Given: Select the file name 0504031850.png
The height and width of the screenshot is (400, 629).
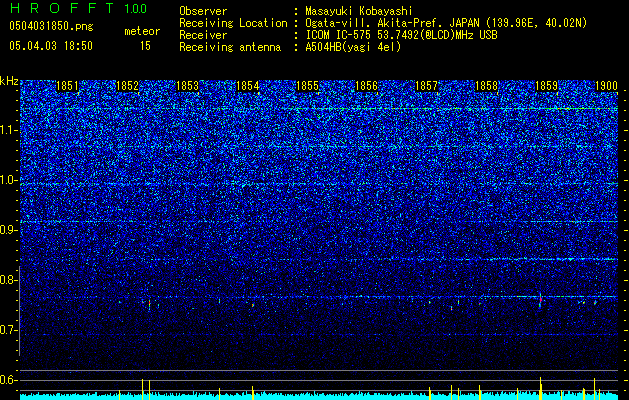Looking at the screenshot, I should 51,26.
